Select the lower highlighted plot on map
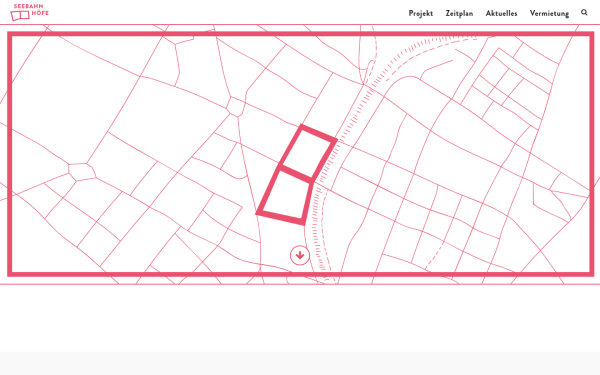The width and height of the screenshot is (600, 375). (285, 195)
